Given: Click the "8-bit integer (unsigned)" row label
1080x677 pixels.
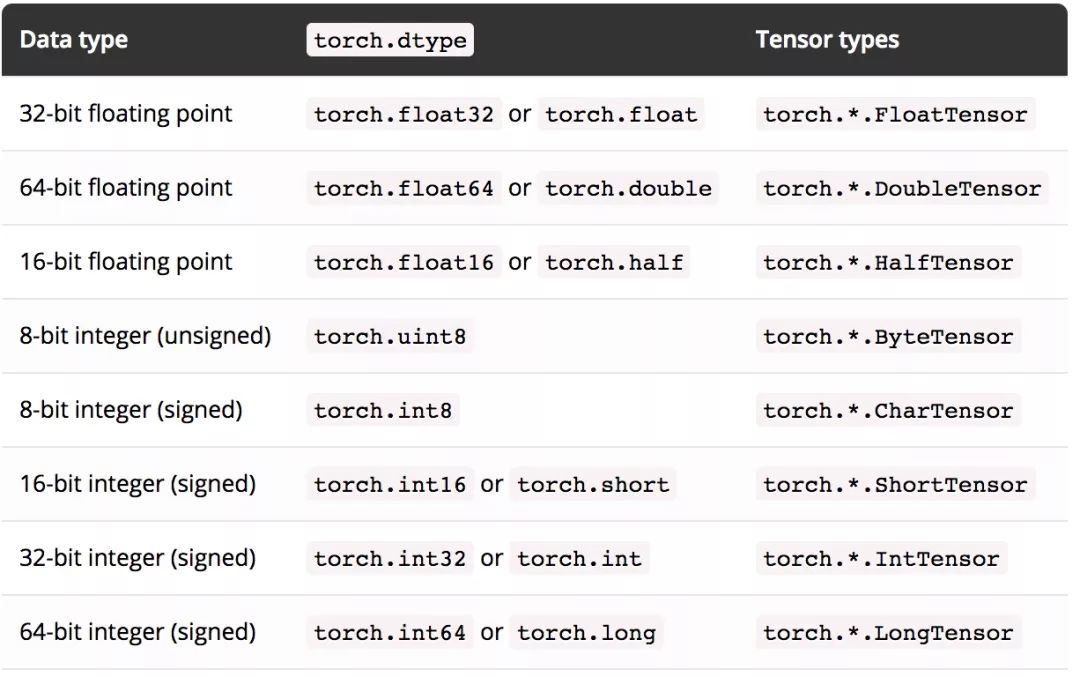Looking at the screenshot, I should pyautogui.click(x=145, y=336).
